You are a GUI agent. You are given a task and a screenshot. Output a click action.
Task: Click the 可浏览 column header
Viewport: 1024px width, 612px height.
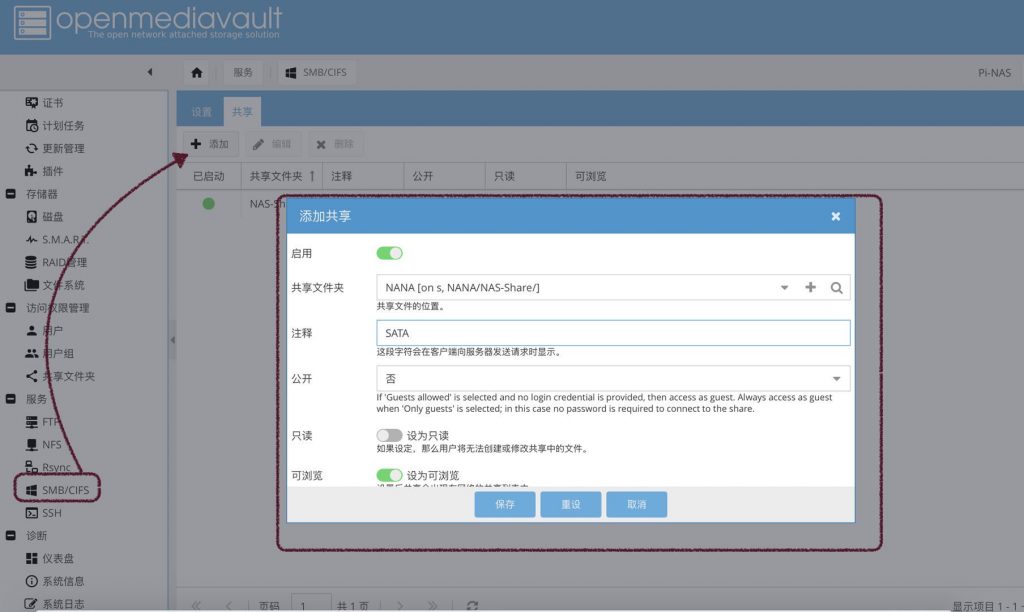(590, 176)
